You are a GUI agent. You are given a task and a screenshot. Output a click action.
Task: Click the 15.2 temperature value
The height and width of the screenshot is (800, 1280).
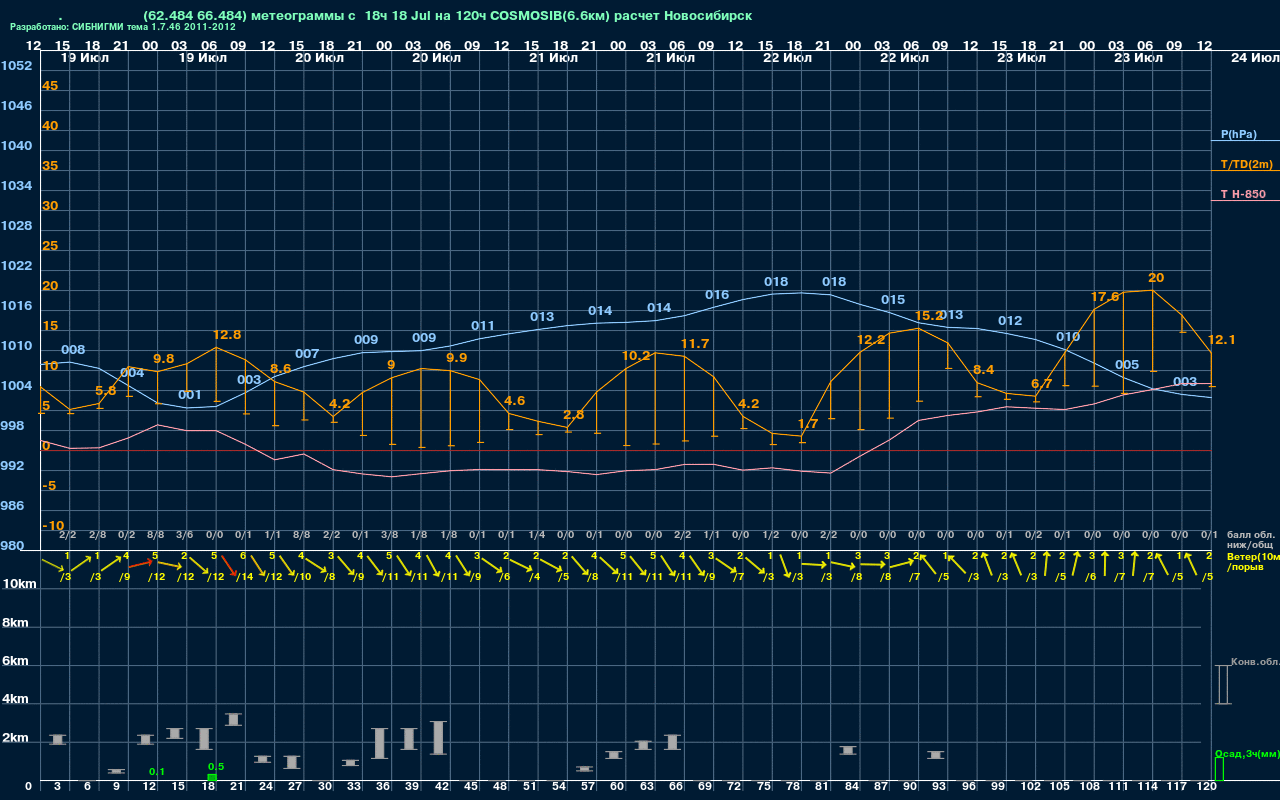pyautogui.click(x=929, y=316)
